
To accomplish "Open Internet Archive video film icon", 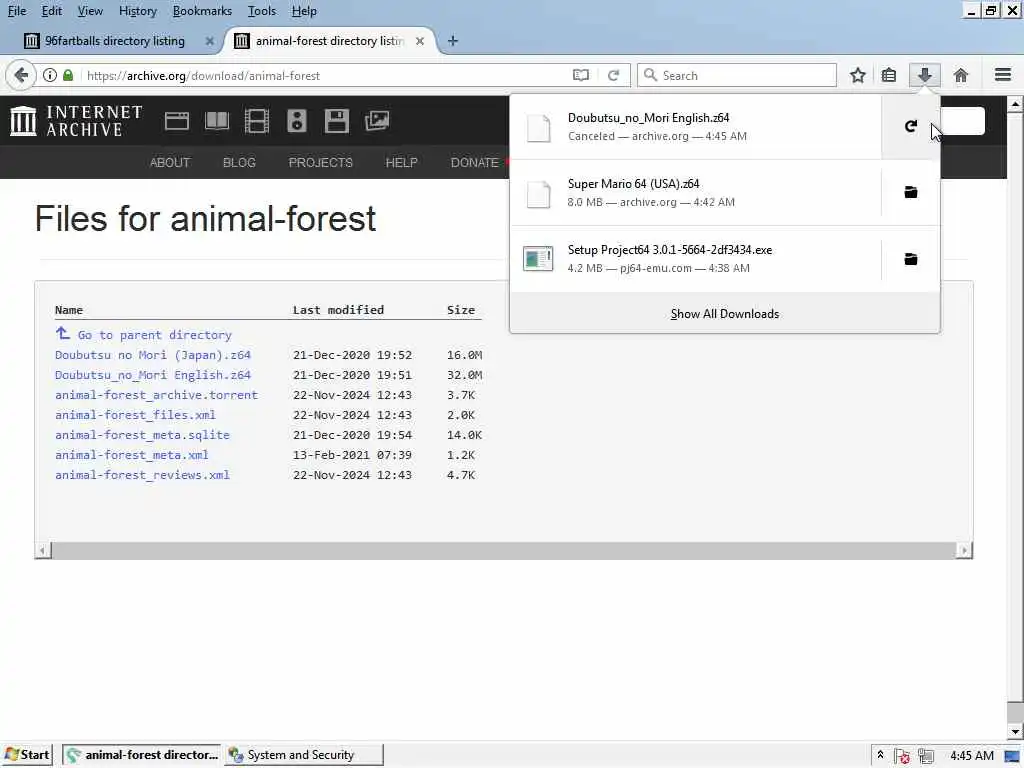I will tap(257, 121).
